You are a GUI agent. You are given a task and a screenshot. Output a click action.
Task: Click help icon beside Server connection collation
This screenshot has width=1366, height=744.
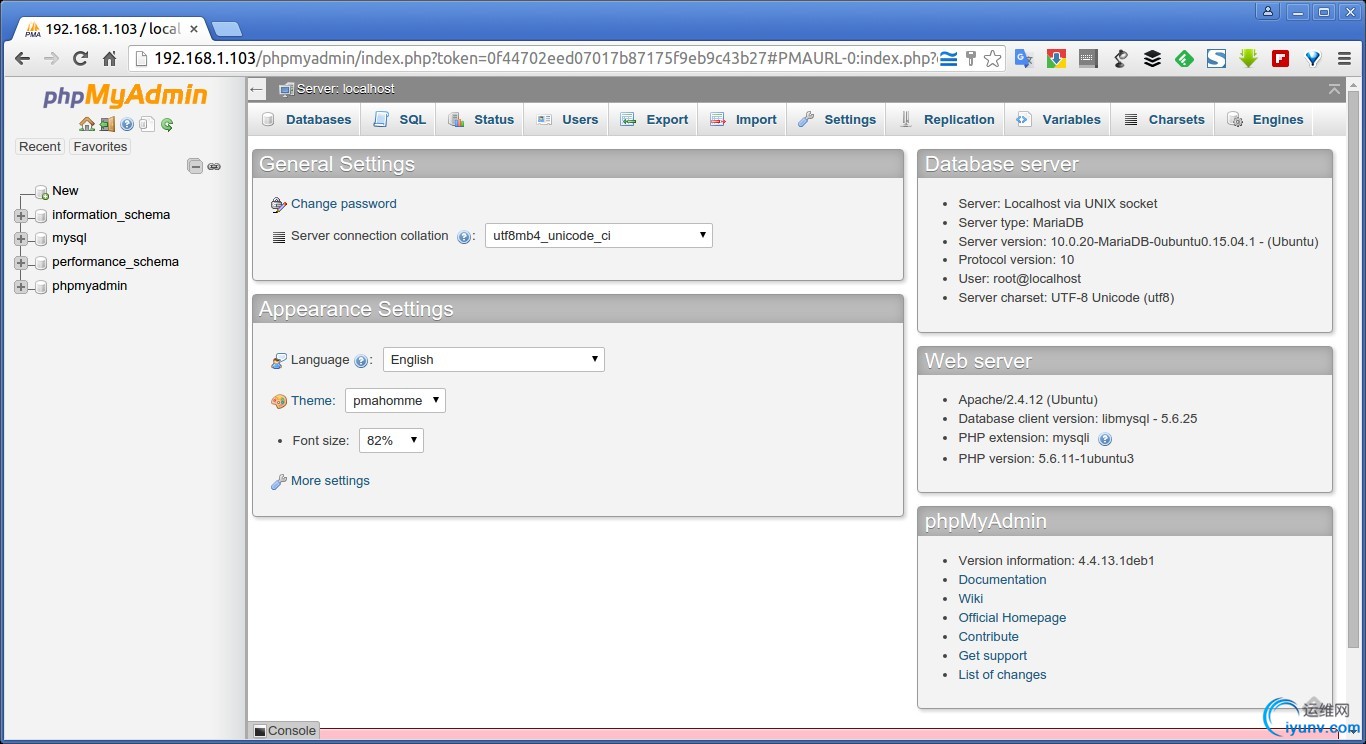464,237
